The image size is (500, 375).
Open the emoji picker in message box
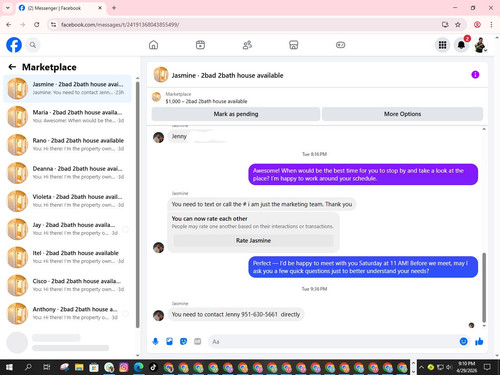pyautogui.click(x=463, y=341)
